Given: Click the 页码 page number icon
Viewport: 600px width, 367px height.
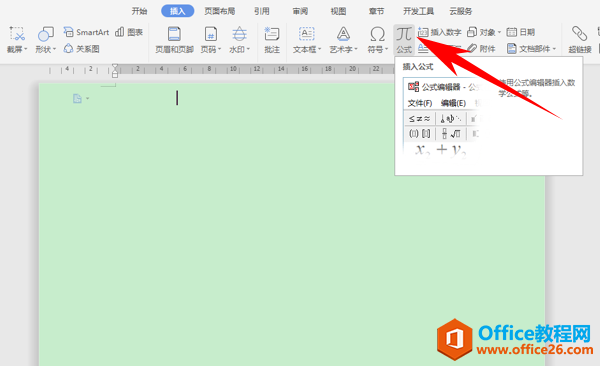Looking at the screenshot, I should 210,34.
